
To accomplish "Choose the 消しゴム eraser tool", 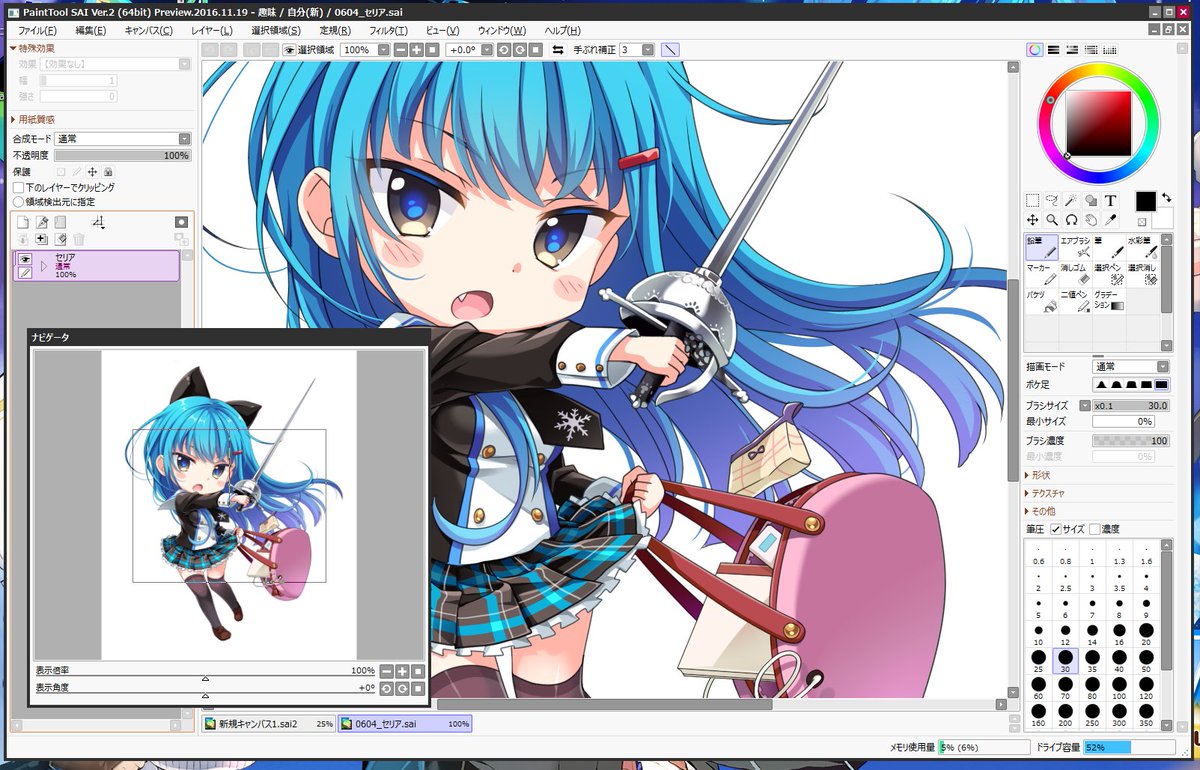I will [1075, 274].
